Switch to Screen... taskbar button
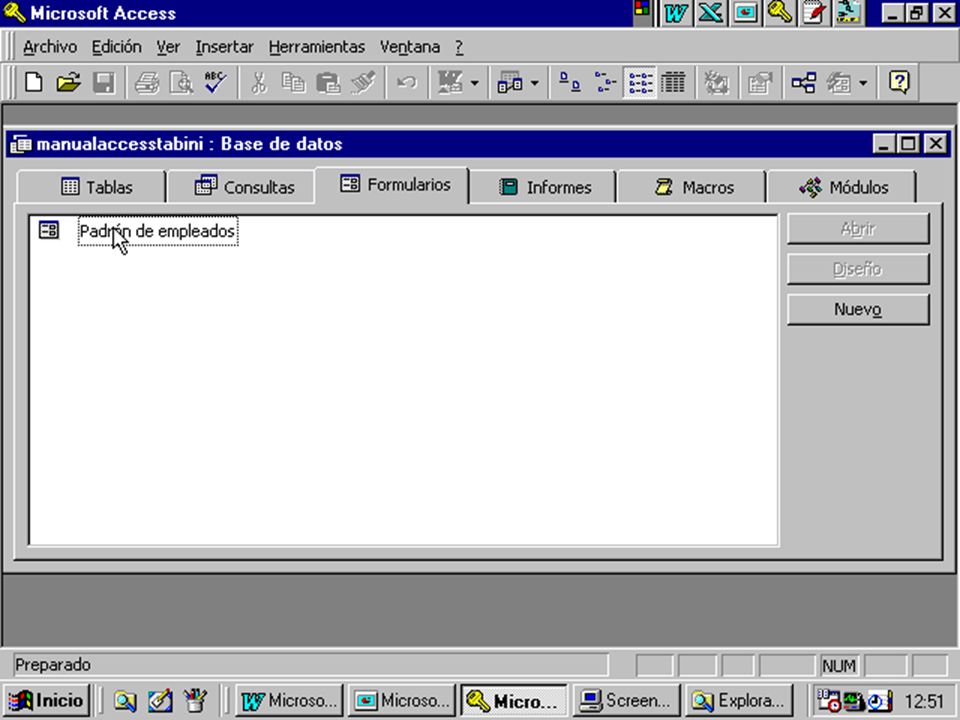Viewport: 960px width, 720px height. click(x=626, y=700)
